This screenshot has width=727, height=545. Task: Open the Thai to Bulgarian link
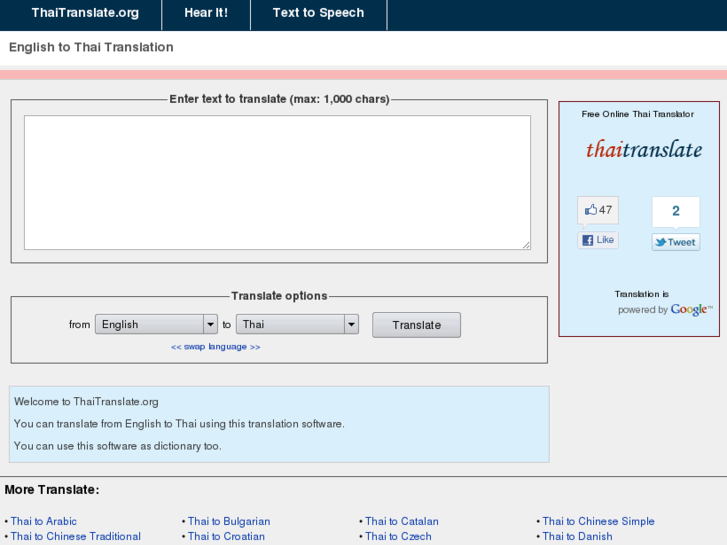pyautogui.click(x=229, y=521)
